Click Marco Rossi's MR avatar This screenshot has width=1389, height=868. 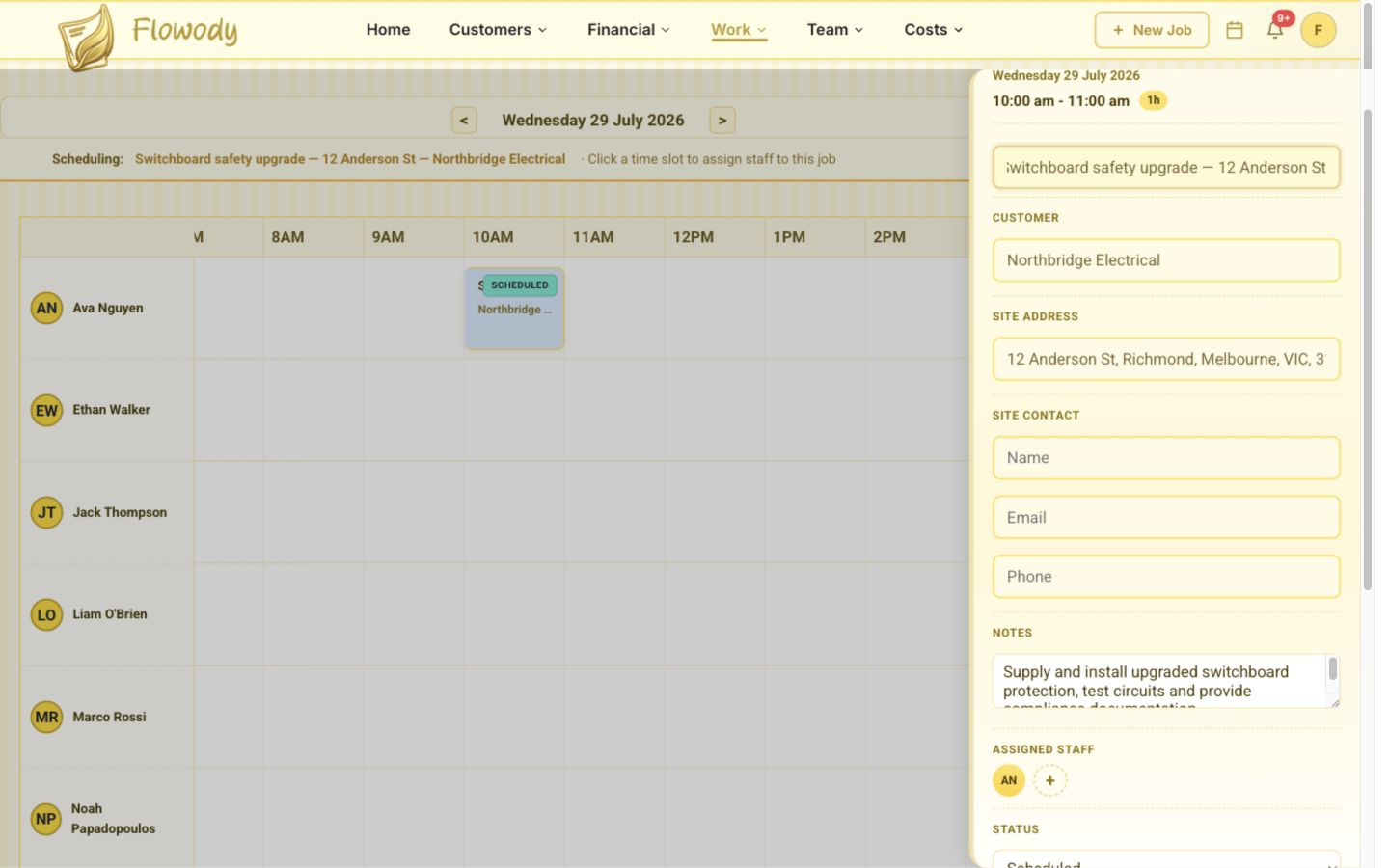pyautogui.click(x=46, y=717)
